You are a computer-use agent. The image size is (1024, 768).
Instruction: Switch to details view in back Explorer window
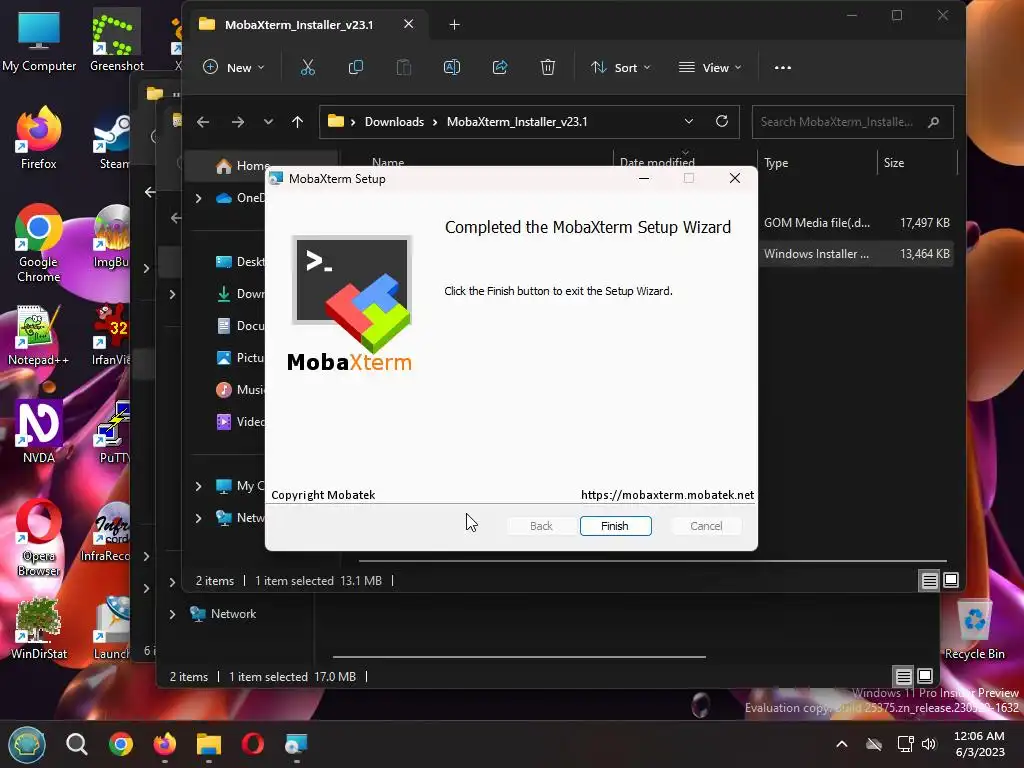(x=903, y=676)
